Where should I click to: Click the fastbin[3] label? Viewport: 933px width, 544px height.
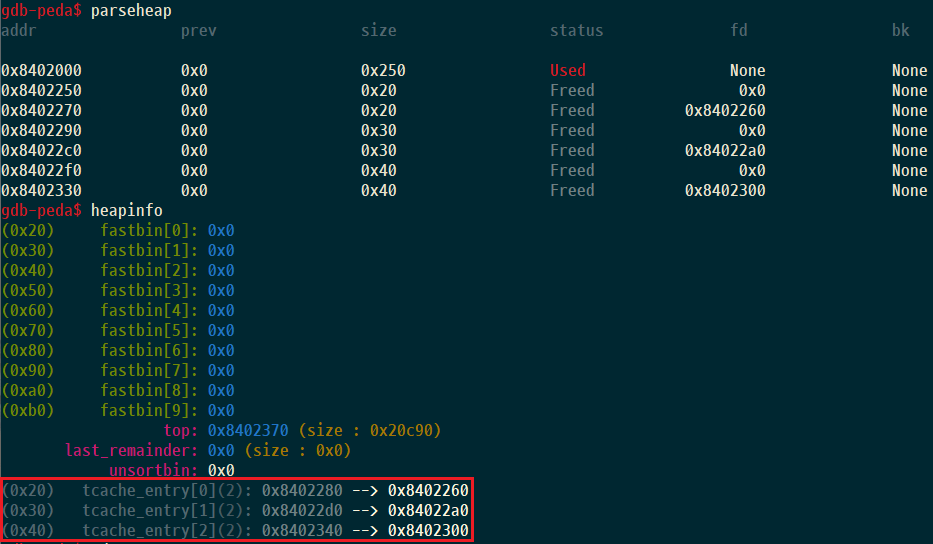[x=149, y=291]
